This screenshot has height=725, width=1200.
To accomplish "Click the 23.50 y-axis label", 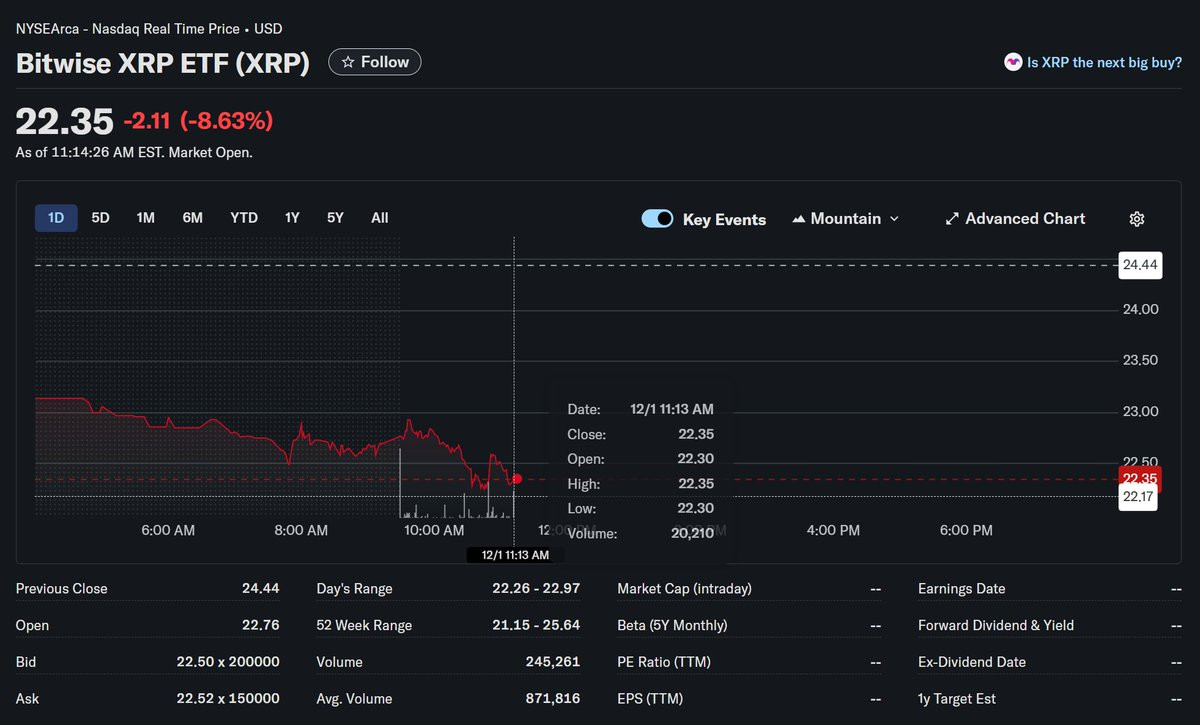I will click(1141, 361).
